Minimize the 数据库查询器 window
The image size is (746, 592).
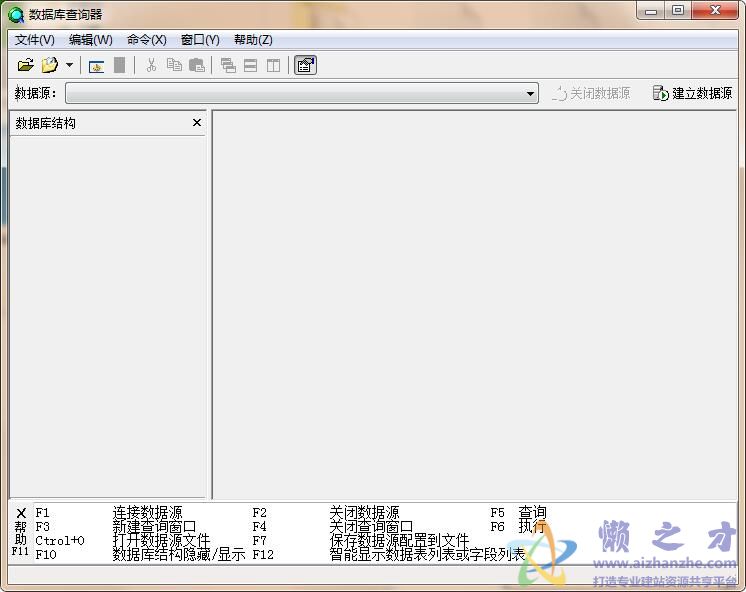[651, 11]
